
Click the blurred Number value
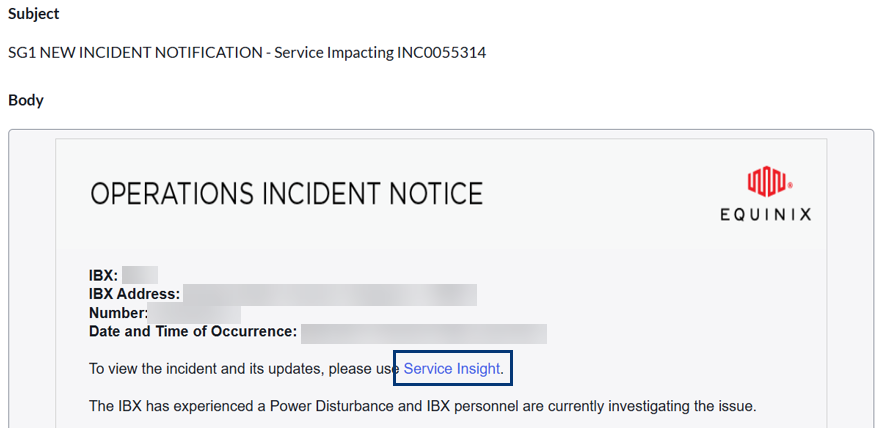click(194, 314)
